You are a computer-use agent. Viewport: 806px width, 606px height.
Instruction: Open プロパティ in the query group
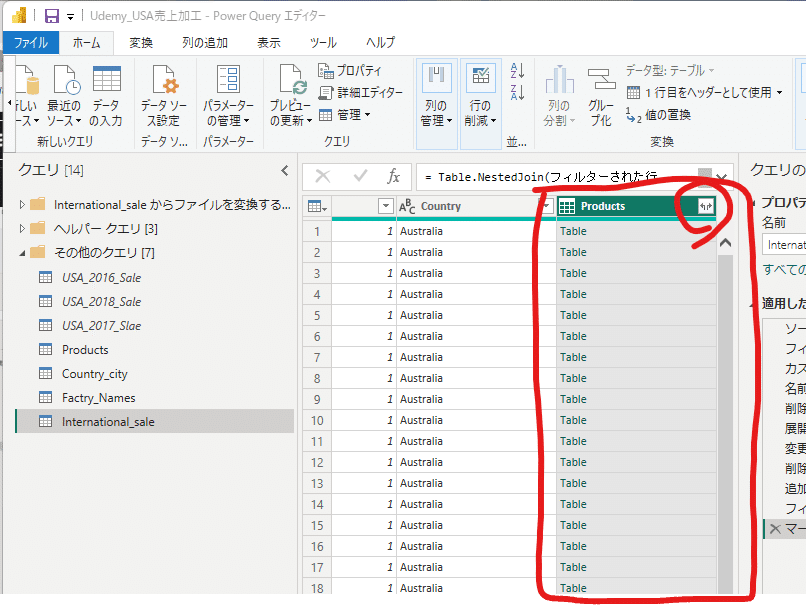[x=350, y=70]
